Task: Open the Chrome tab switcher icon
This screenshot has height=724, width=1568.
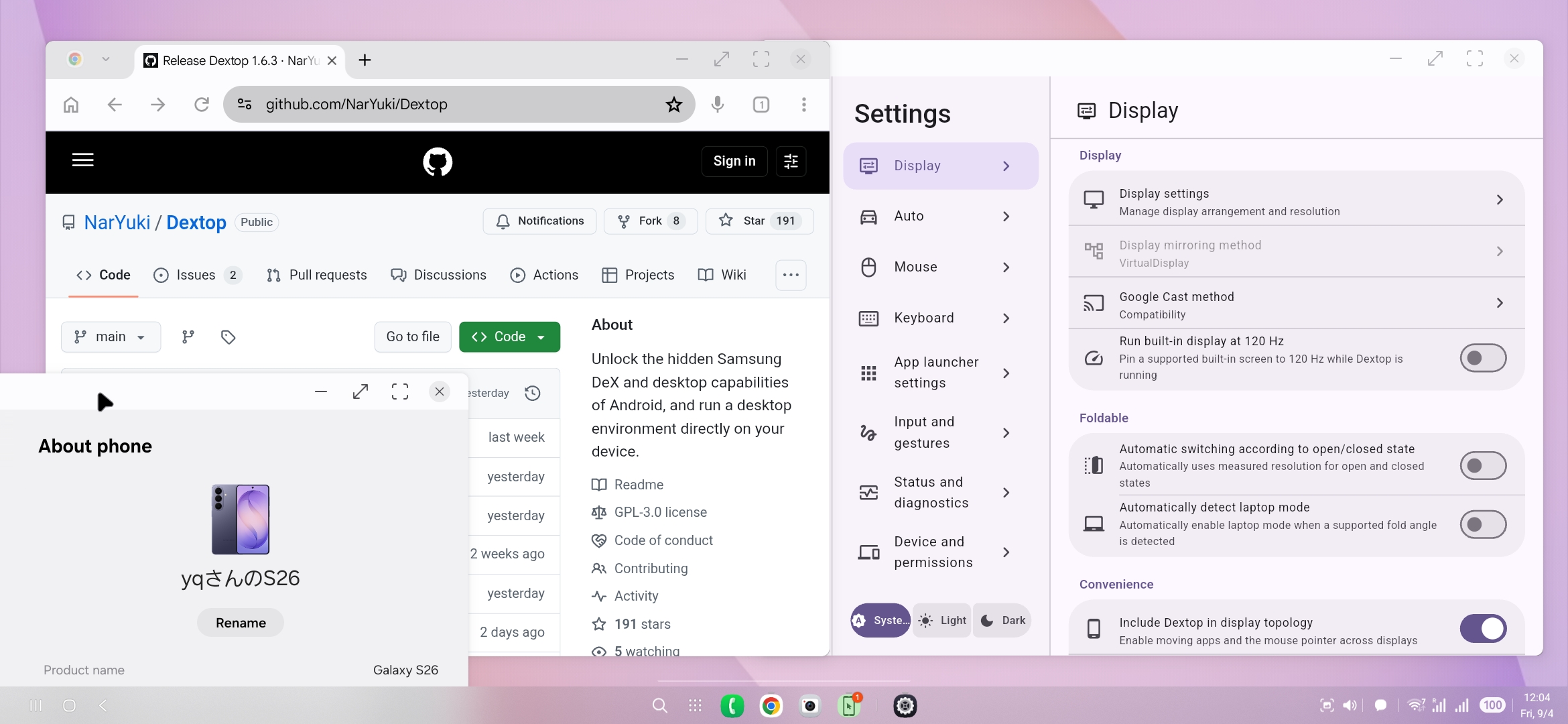Action: pyautogui.click(x=761, y=105)
